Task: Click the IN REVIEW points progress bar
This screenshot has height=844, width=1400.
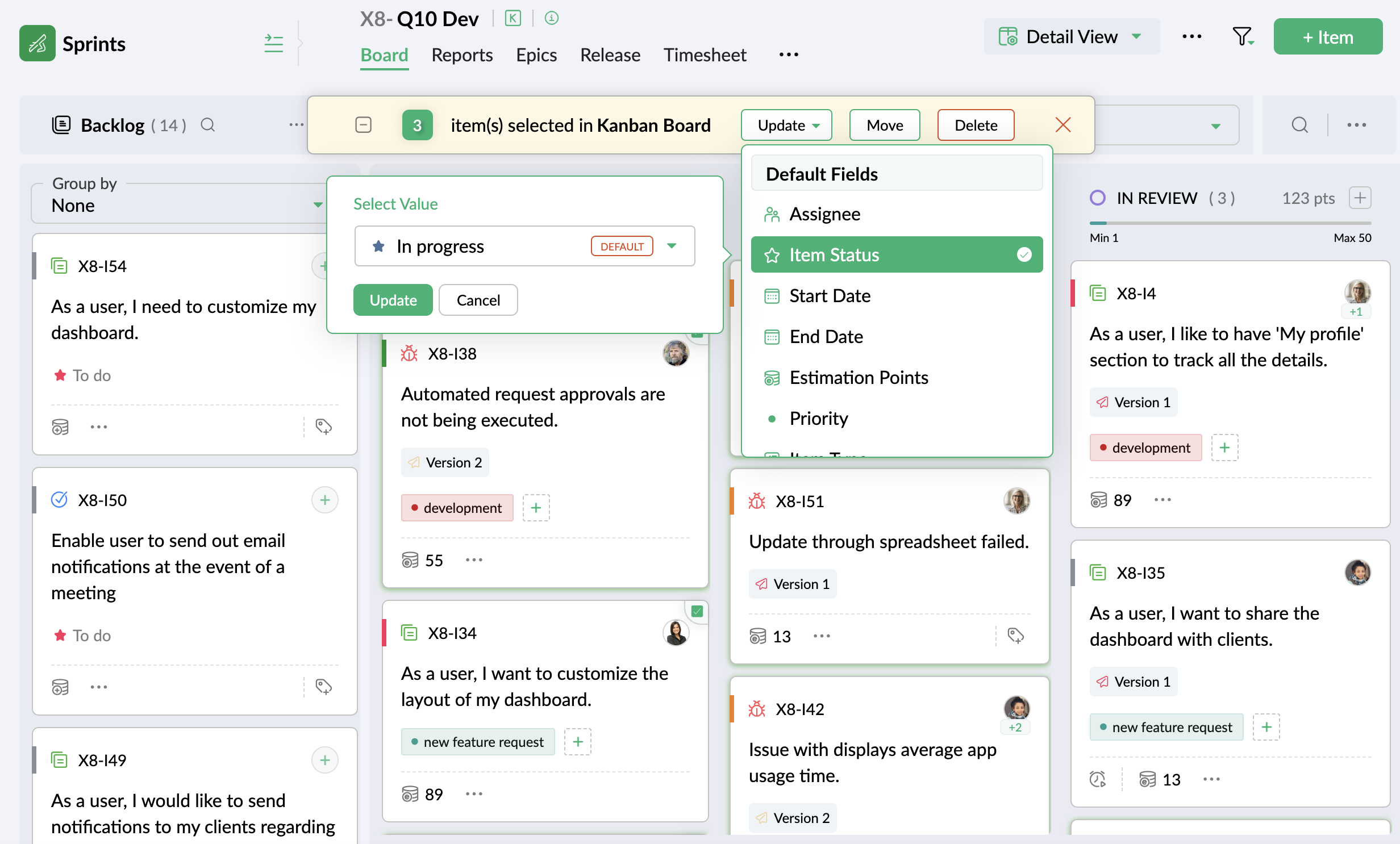Action: tap(1230, 223)
